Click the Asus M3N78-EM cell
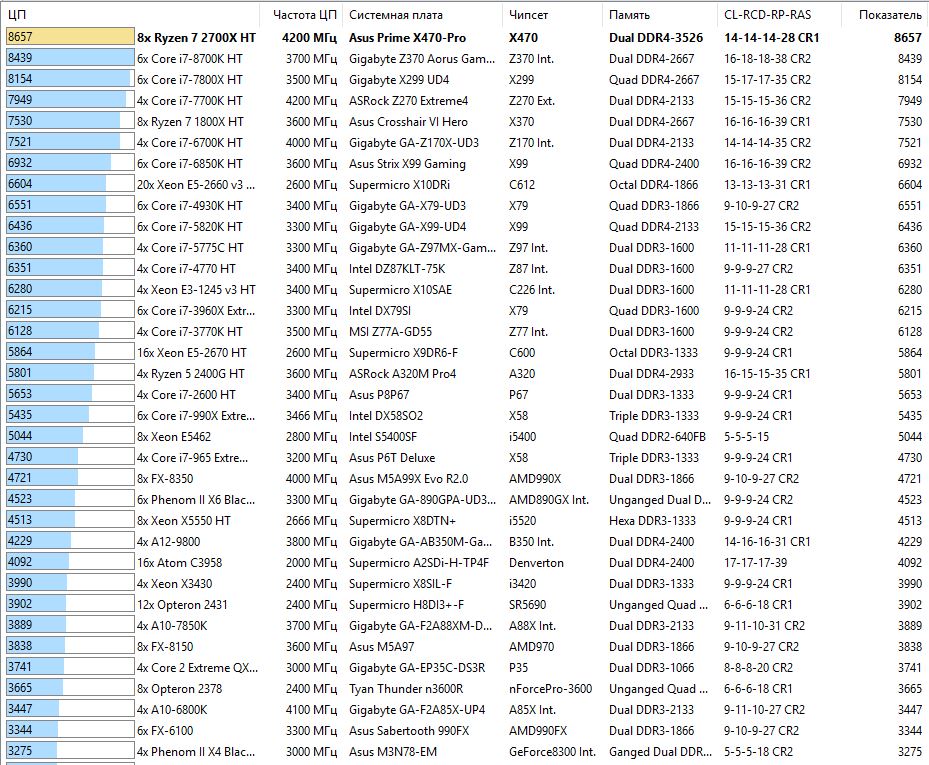Image resolution: width=929 pixels, height=765 pixels. pos(393,752)
